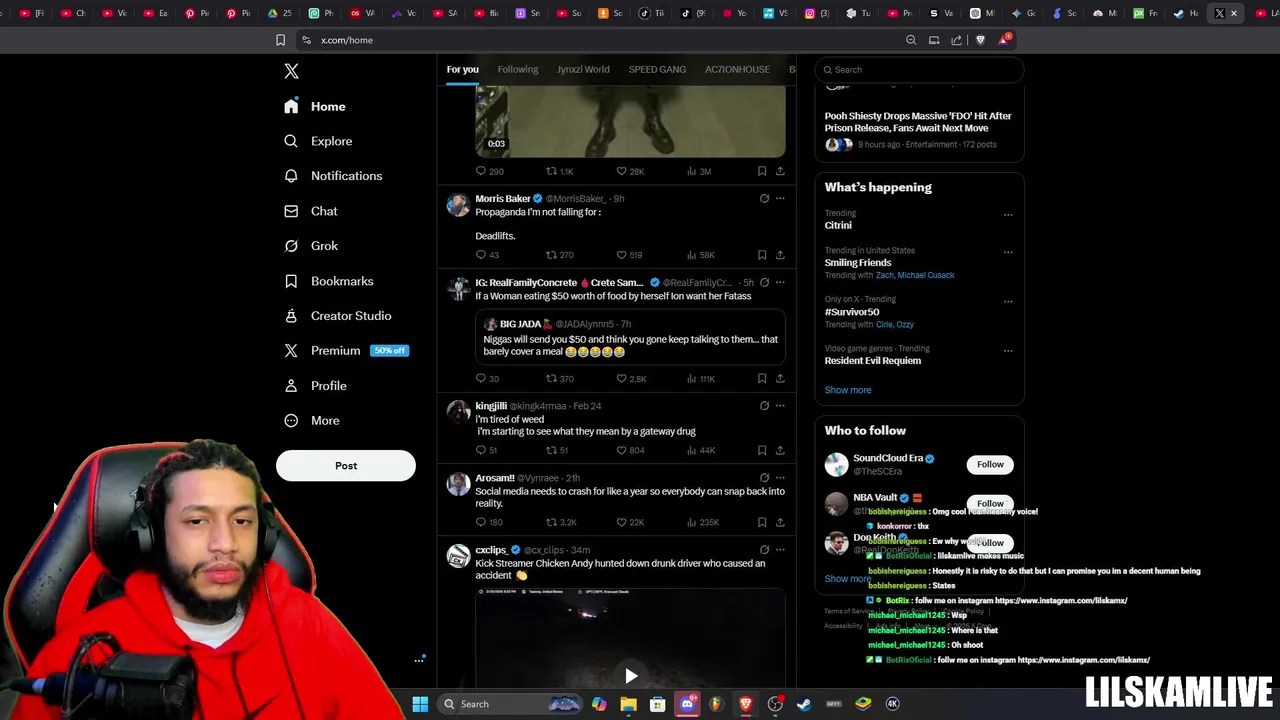Viewport: 1280px width, 720px height.
Task: Open browser zoom magnifier icon
Action: (x=911, y=40)
